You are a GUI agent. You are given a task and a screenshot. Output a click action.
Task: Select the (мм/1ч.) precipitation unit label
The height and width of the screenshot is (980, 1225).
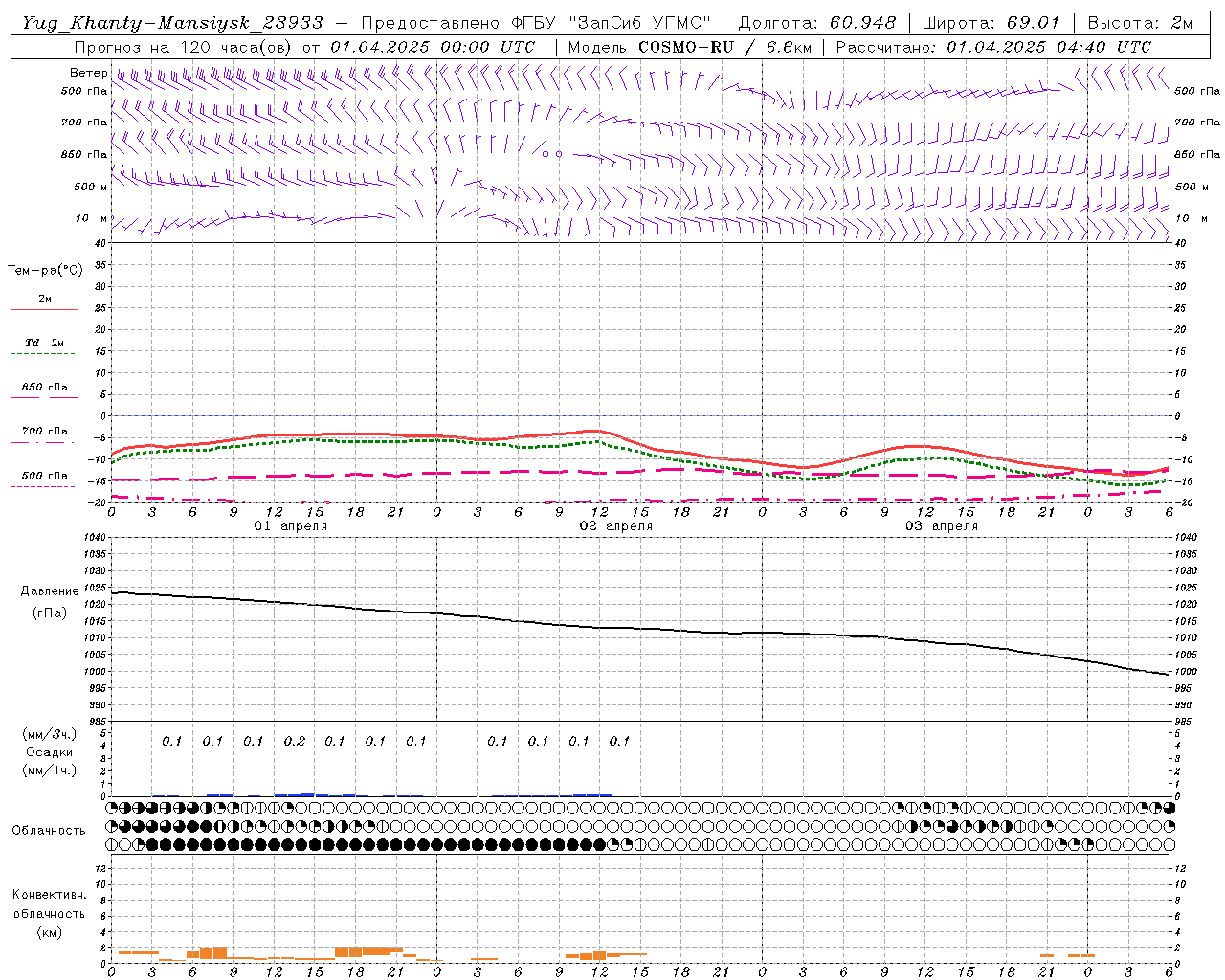pos(49,771)
